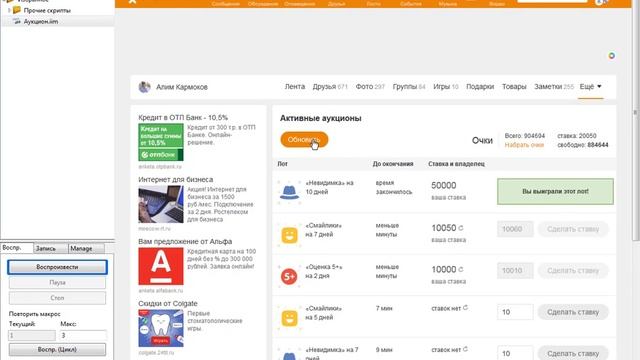Click the smiley icon of «Смайлики» на 5 дней
Screen dimensions: 640x360
(x=289, y=318)
